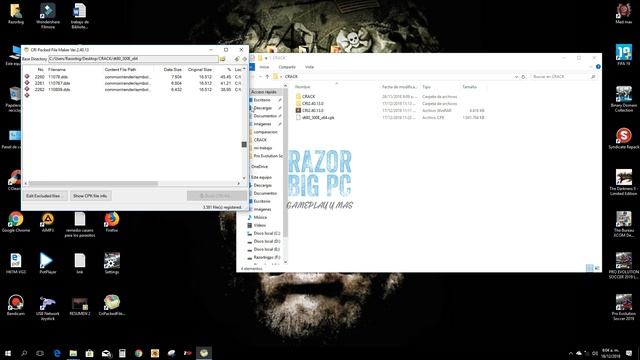The width and height of the screenshot is (640, 360).
Task: Open taskbar search magnifier
Action: (24, 353)
